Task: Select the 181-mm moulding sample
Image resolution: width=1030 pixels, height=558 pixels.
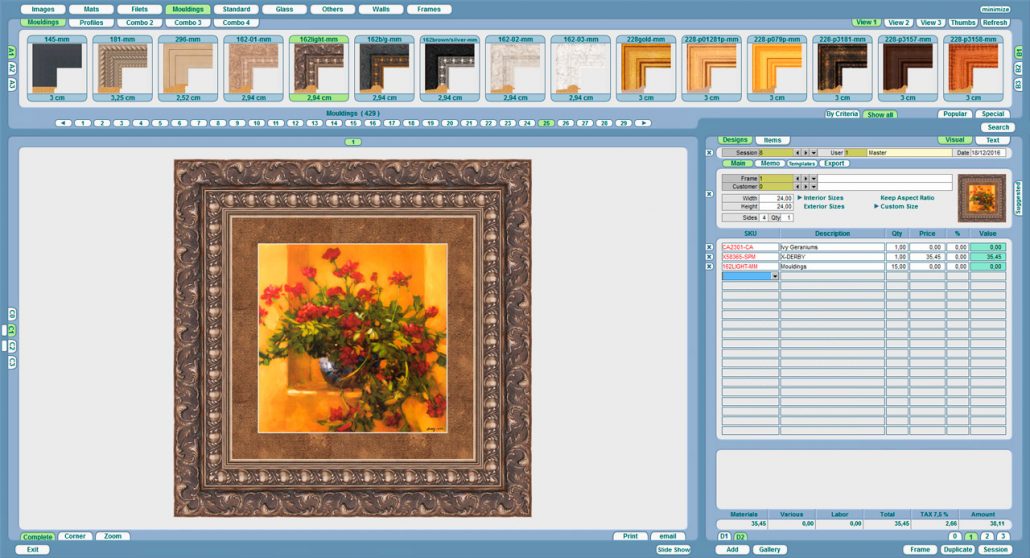Action: [123, 68]
